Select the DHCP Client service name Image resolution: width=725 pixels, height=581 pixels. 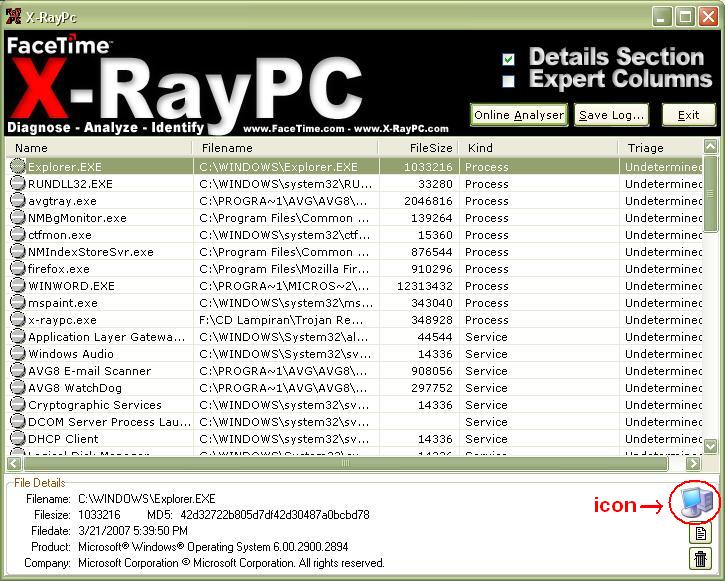click(63, 439)
